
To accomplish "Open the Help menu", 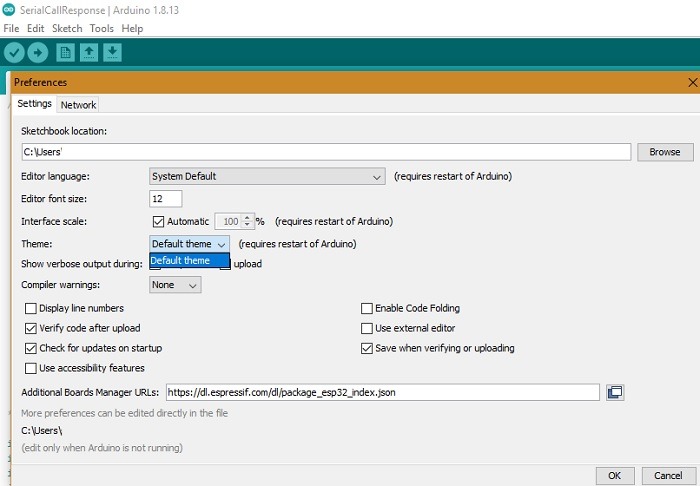I will [132, 29].
